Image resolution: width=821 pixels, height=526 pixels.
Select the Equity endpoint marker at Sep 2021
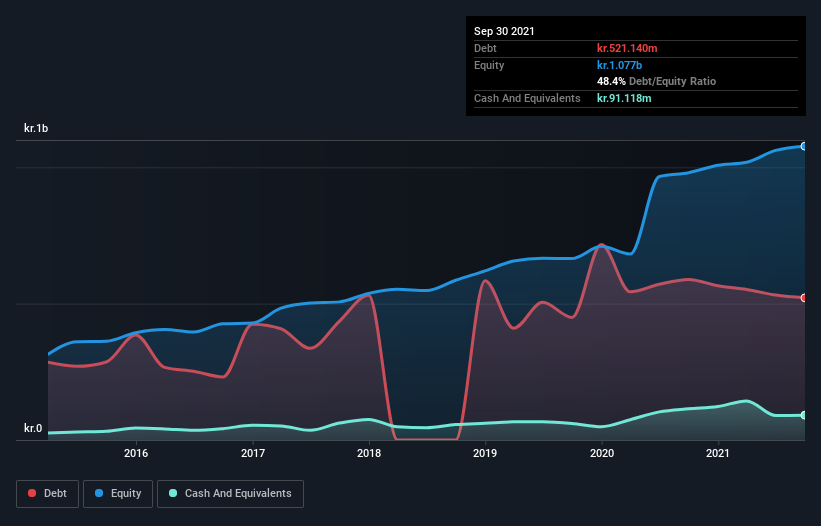point(804,147)
